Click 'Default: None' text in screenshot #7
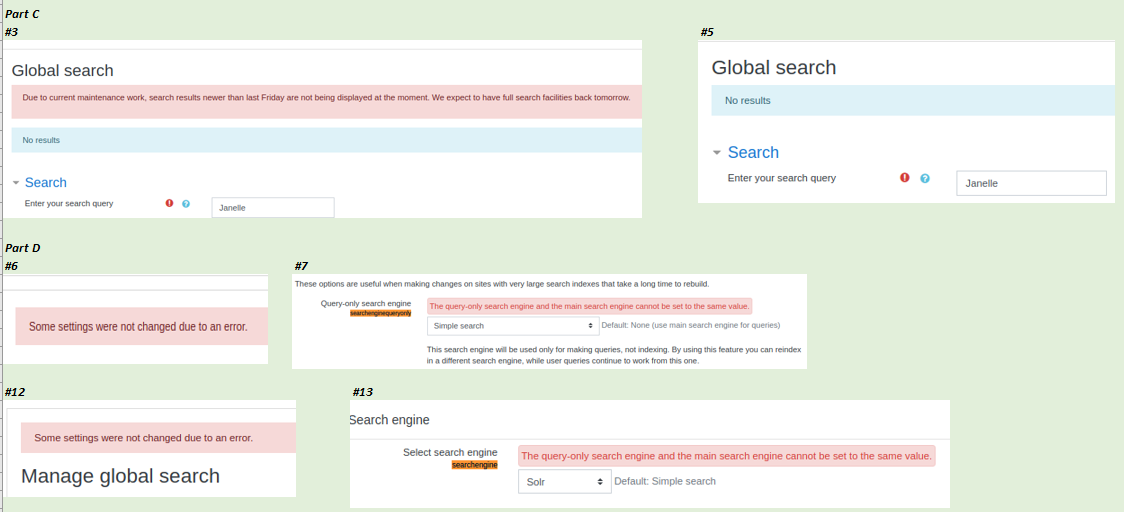 690,326
